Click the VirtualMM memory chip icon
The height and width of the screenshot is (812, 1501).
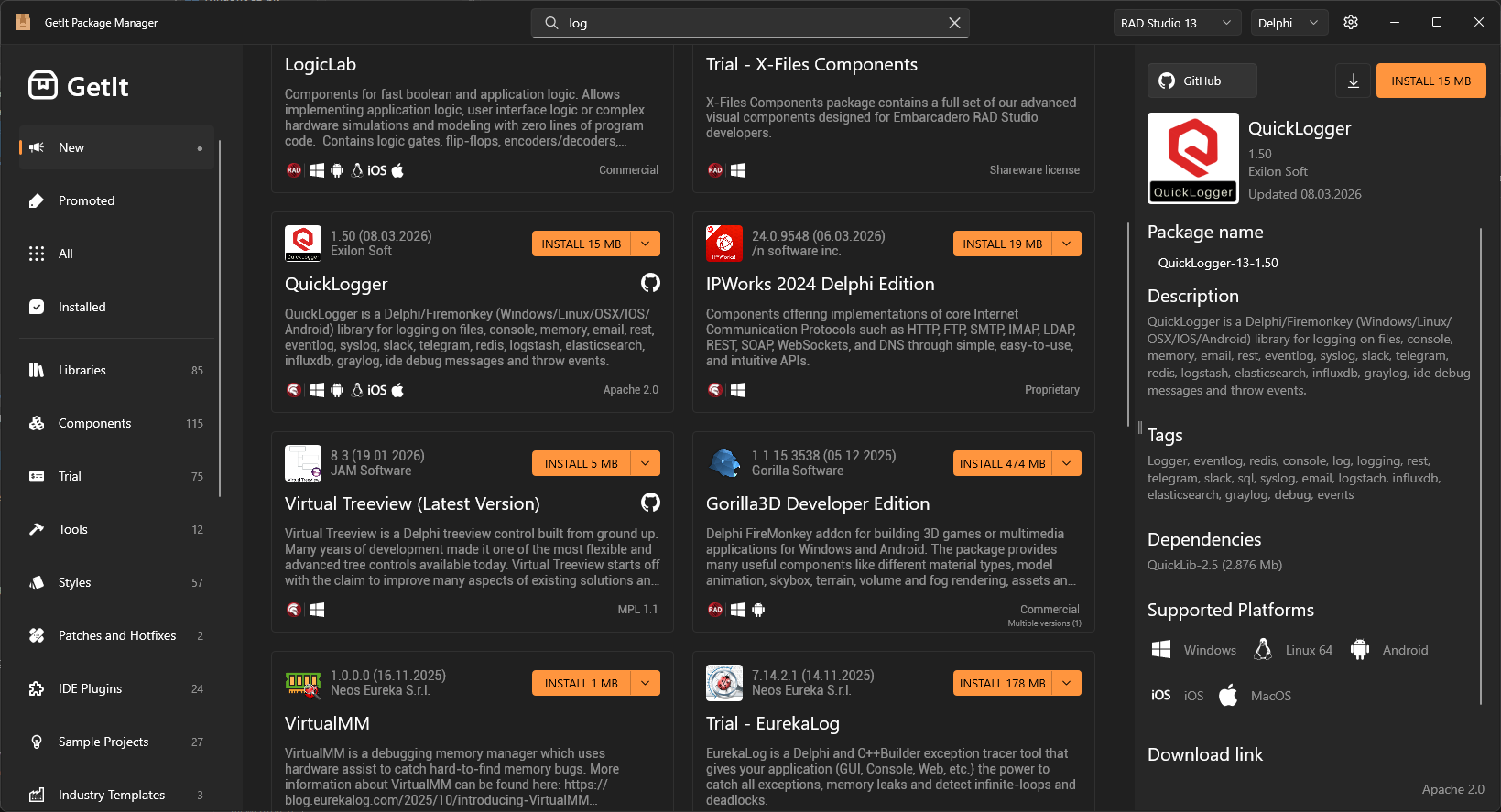pos(303,683)
